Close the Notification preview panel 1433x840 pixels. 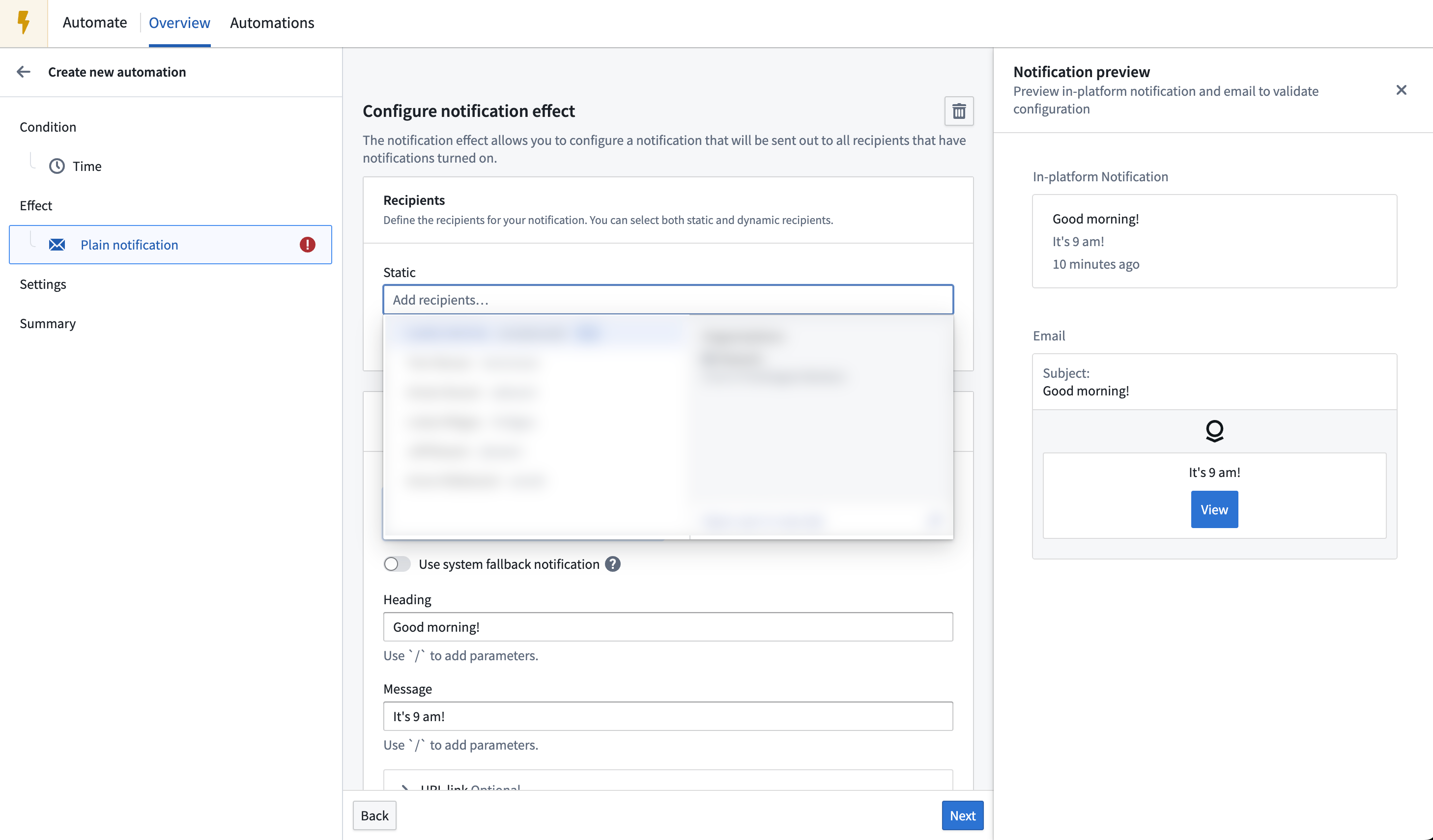tap(1401, 90)
